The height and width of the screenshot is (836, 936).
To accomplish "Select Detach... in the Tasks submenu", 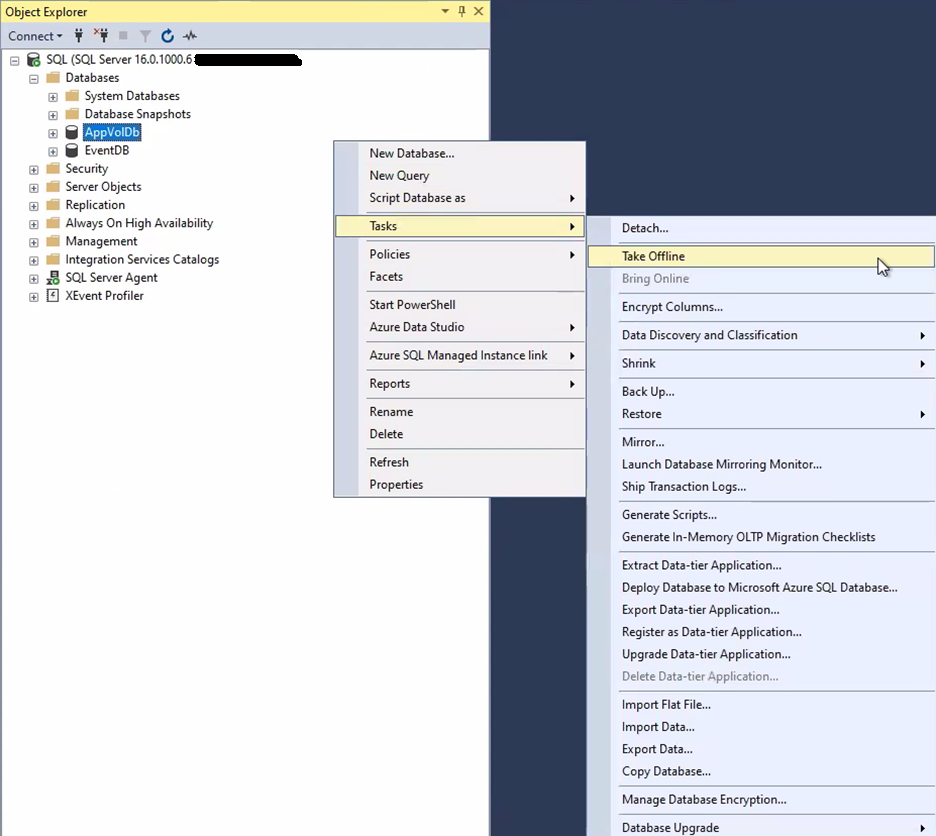I will 645,229.
